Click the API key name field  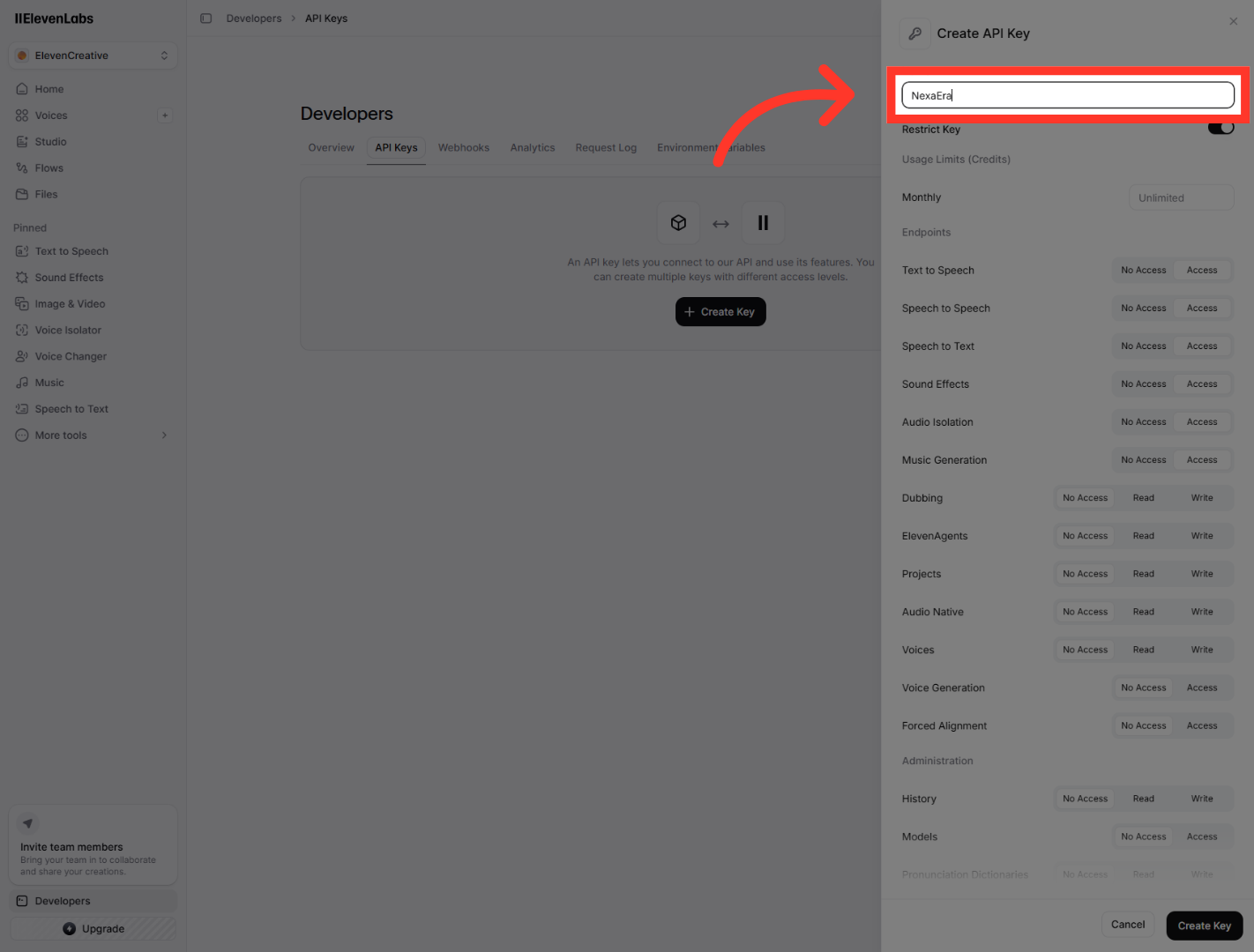tap(1068, 95)
